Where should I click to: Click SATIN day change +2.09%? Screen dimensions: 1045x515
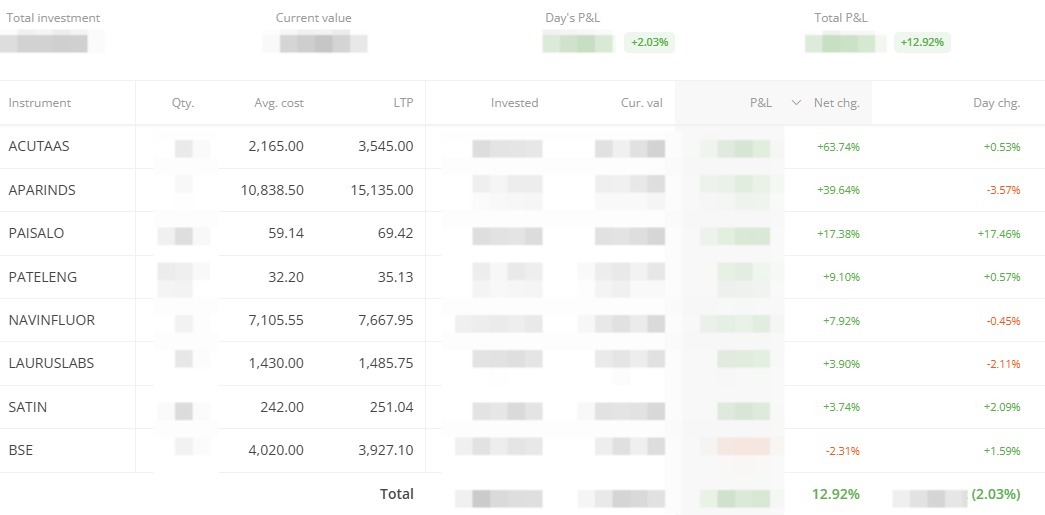coord(1002,407)
